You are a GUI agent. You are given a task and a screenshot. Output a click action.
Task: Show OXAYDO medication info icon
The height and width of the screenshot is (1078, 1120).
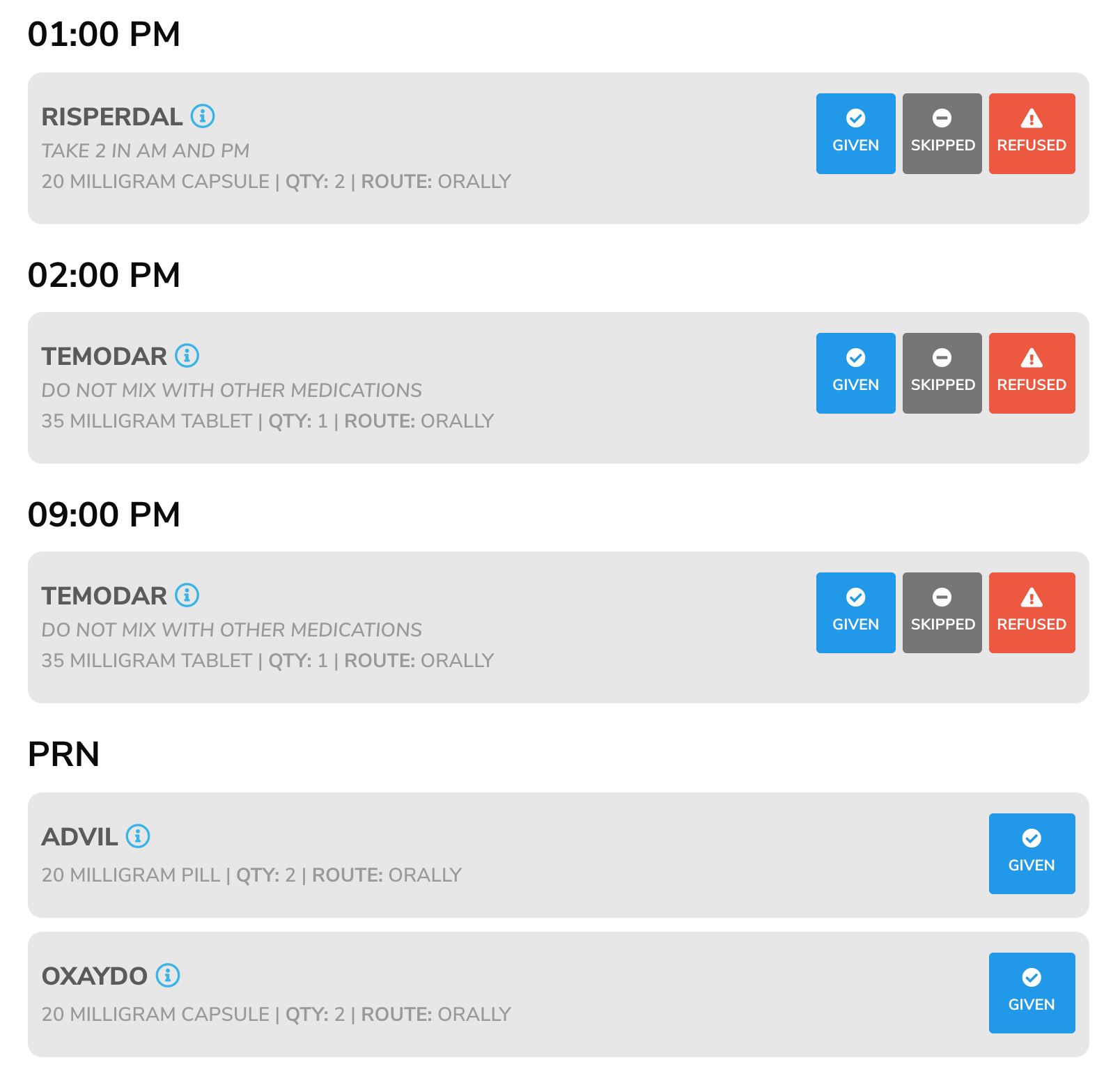168,975
